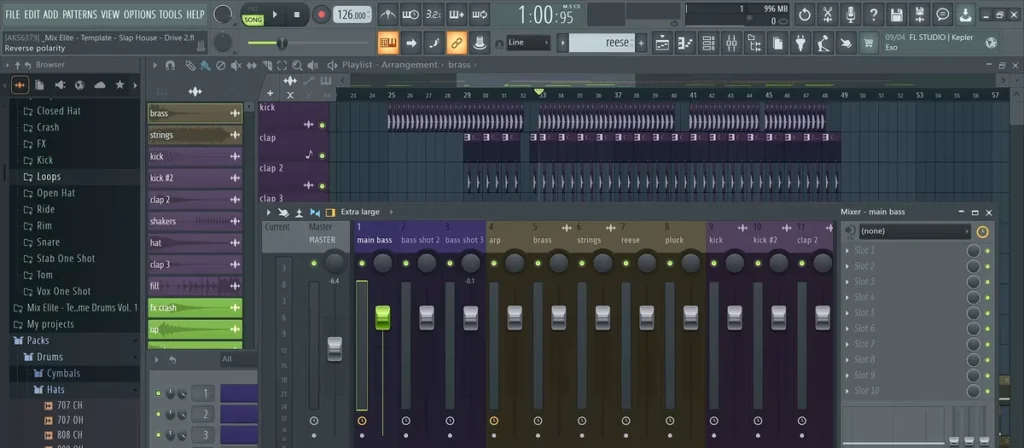Open the reese pattern selector dropdown arrow
The height and width of the screenshot is (448, 1024).
[563, 43]
